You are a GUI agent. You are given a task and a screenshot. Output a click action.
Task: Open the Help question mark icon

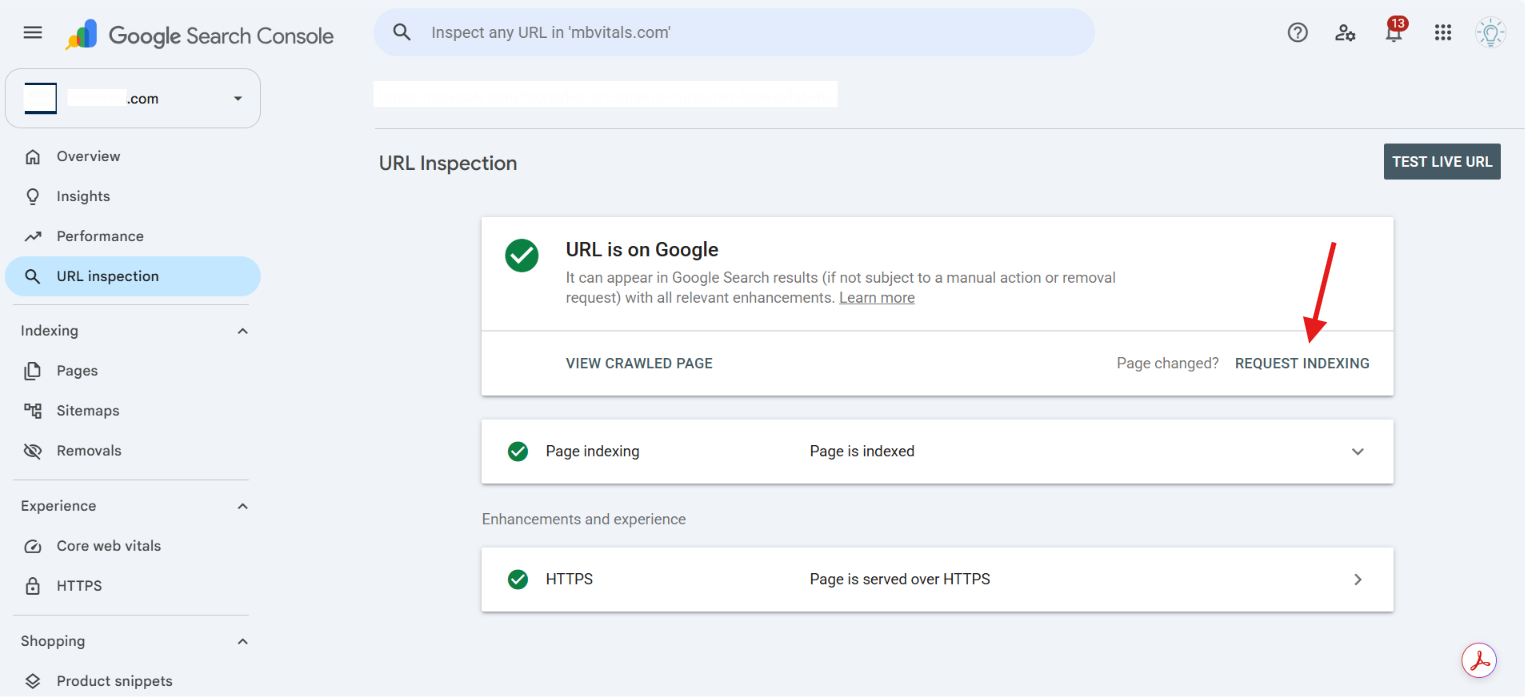pyautogui.click(x=1298, y=33)
